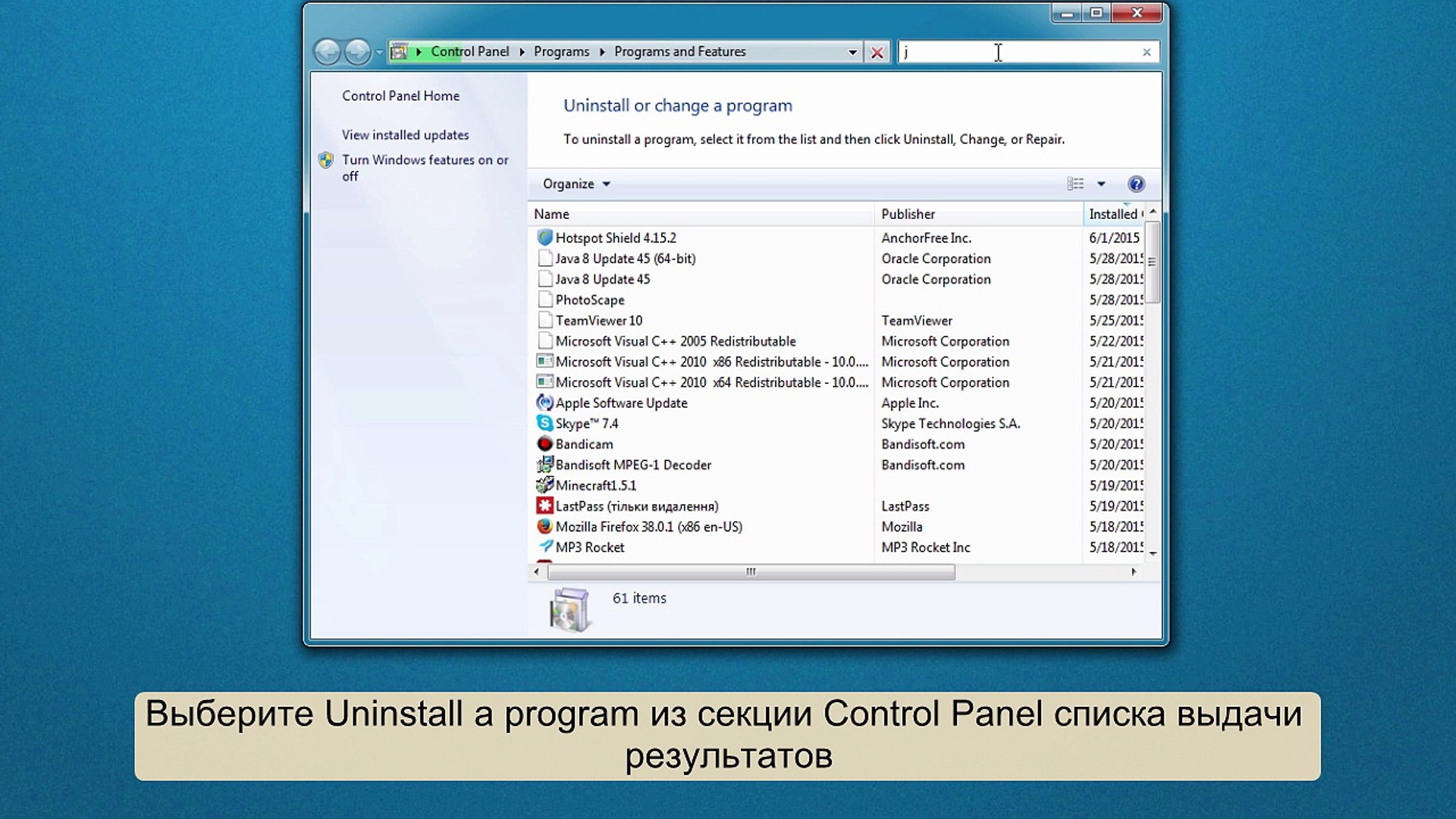Turn Windows features on or off
Image resolution: width=1456 pixels, height=819 pixels.
coord(425,159)
